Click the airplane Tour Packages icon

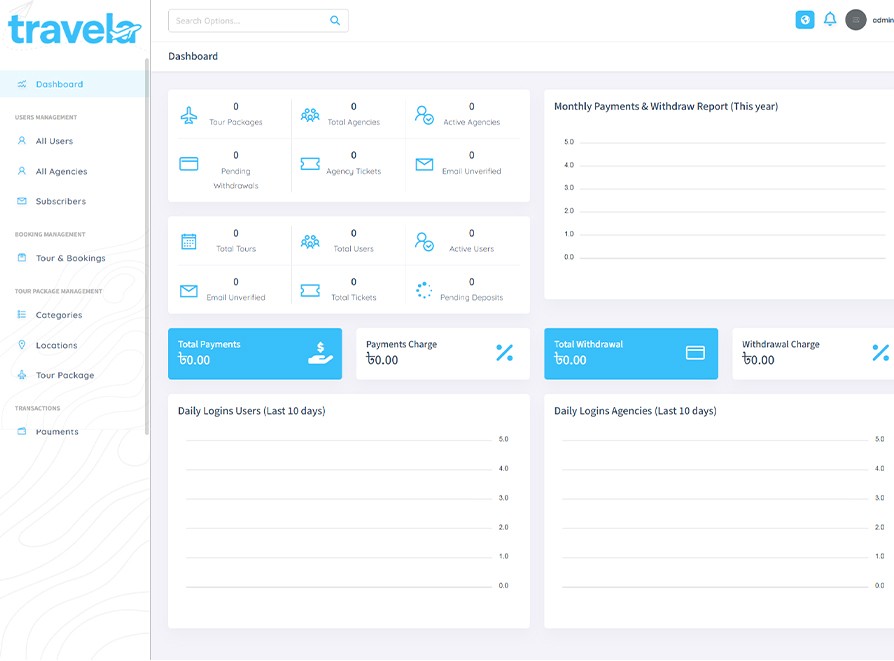point(189,115)
